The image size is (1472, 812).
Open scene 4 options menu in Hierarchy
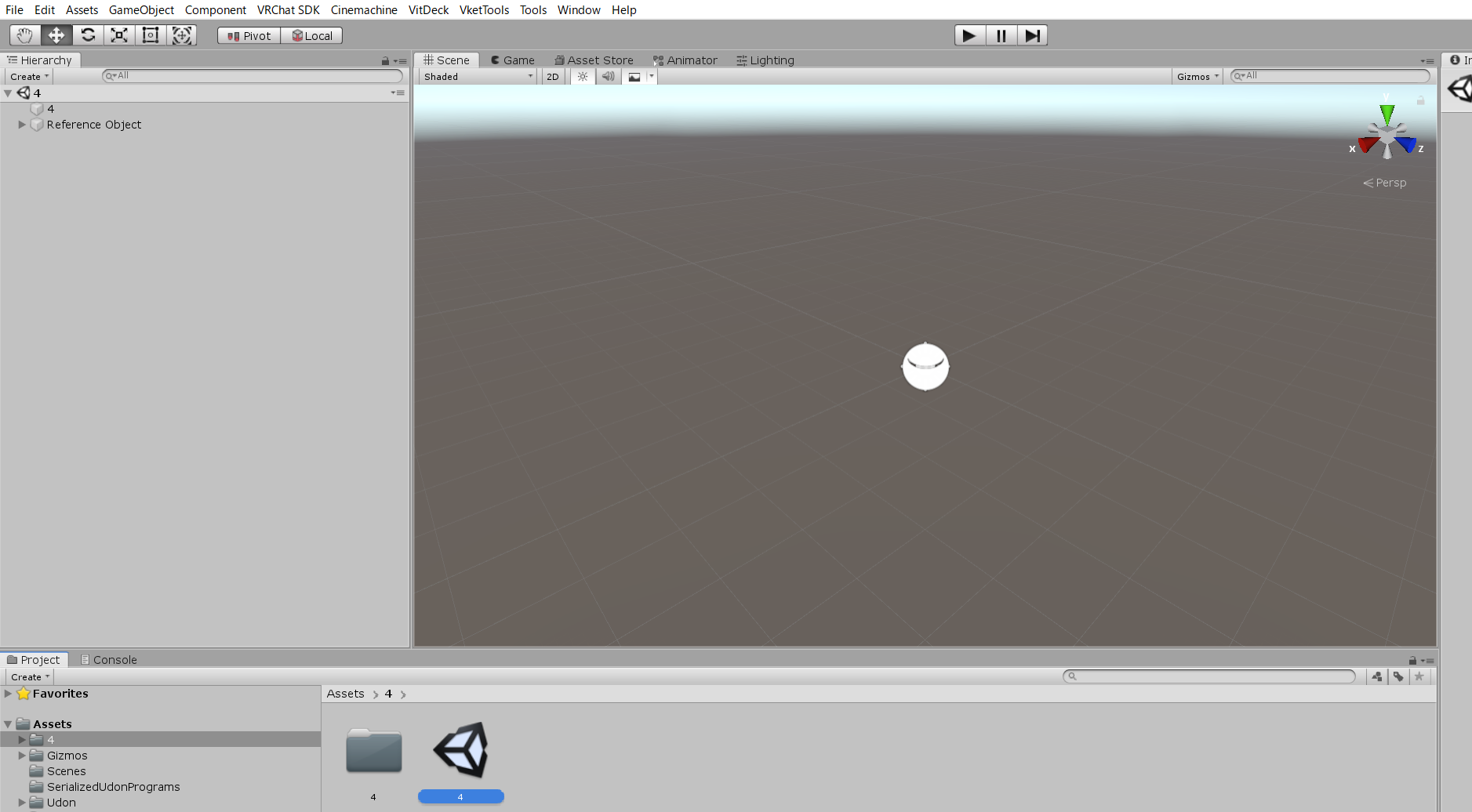pos(398,93)
